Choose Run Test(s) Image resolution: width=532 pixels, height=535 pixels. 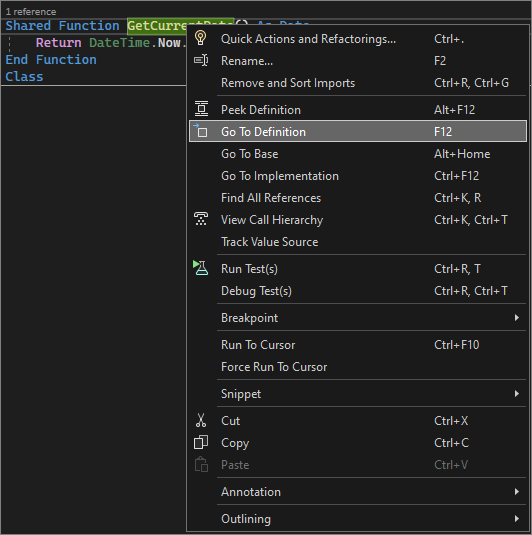pyautogui.click(x=357, y=269)
